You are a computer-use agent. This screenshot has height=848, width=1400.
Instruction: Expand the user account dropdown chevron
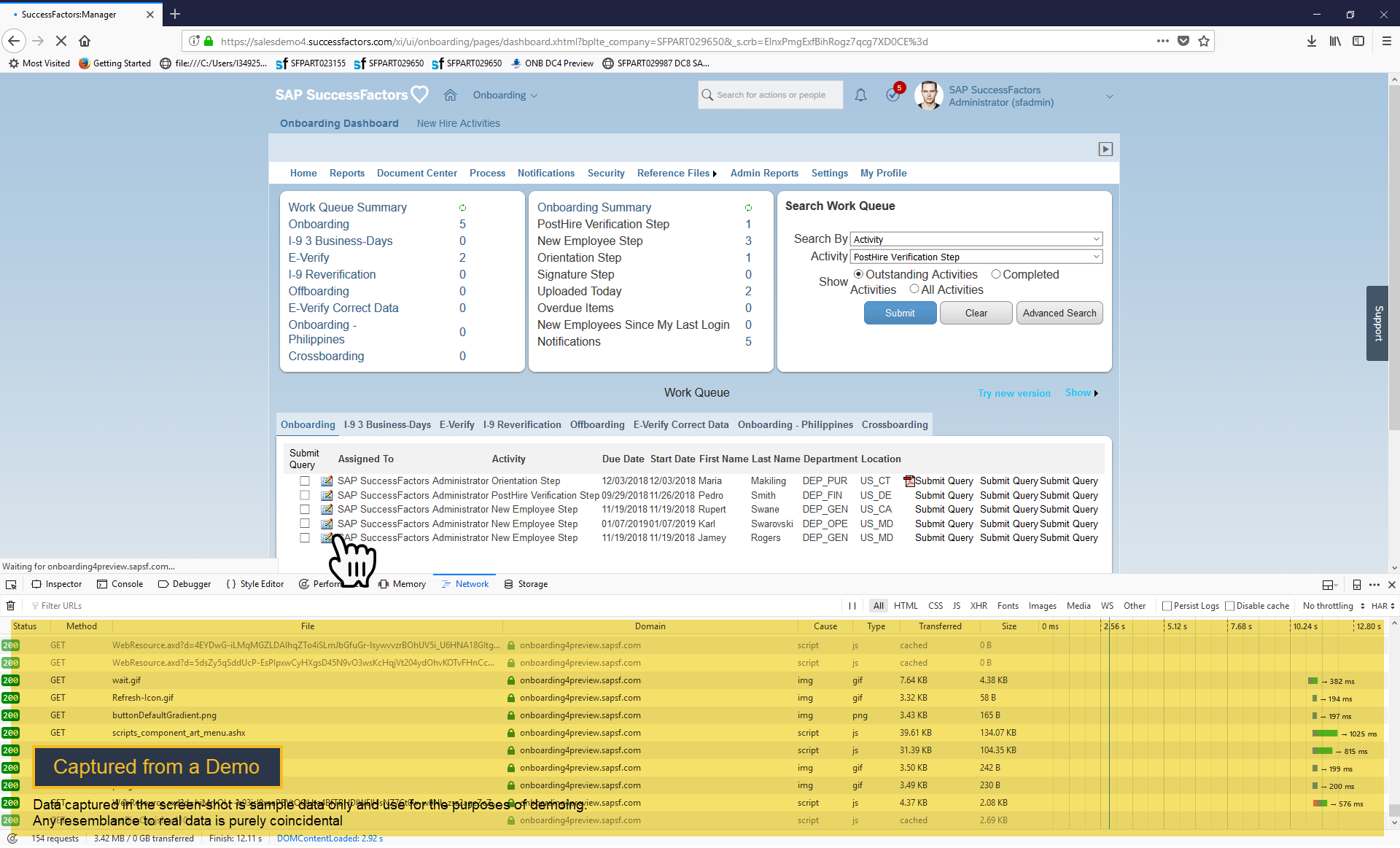click(1110, 96)
